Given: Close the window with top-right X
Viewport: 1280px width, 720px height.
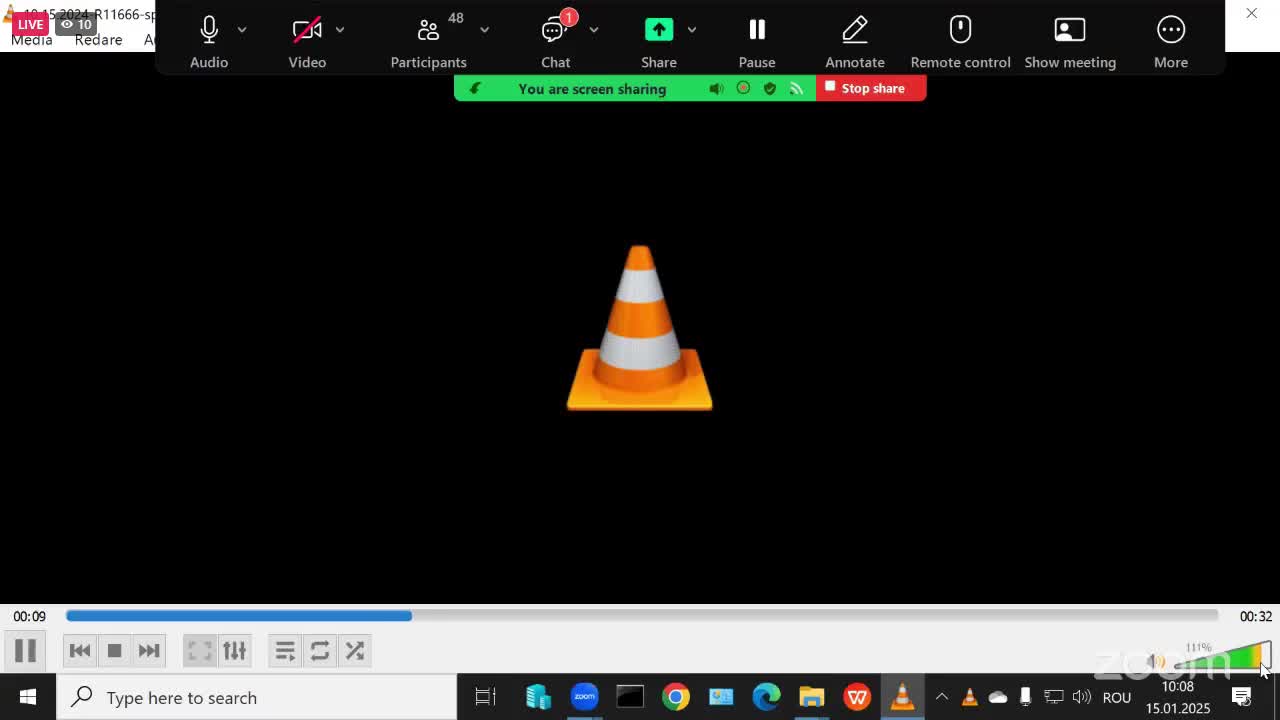Looking at the screenshot, I should 1251,14.
